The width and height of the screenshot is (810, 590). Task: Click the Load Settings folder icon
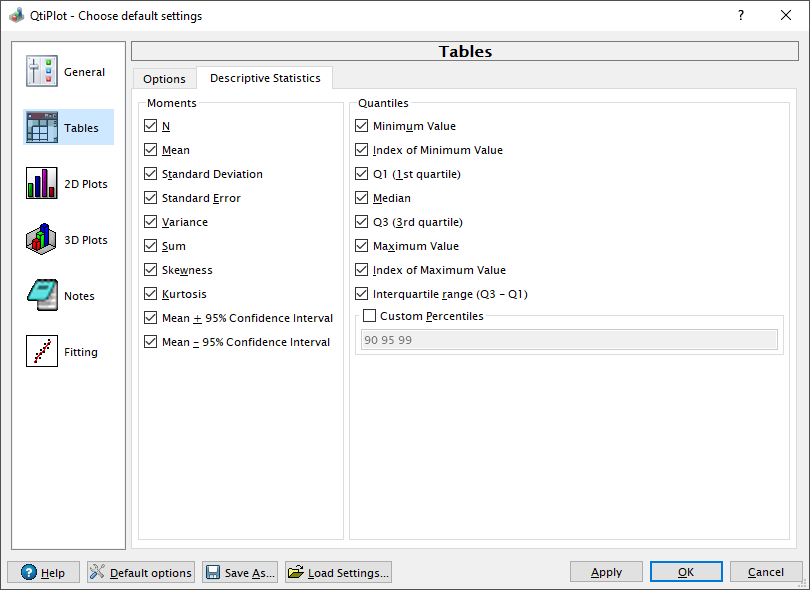pyautogui.click(x=296, y=572)
